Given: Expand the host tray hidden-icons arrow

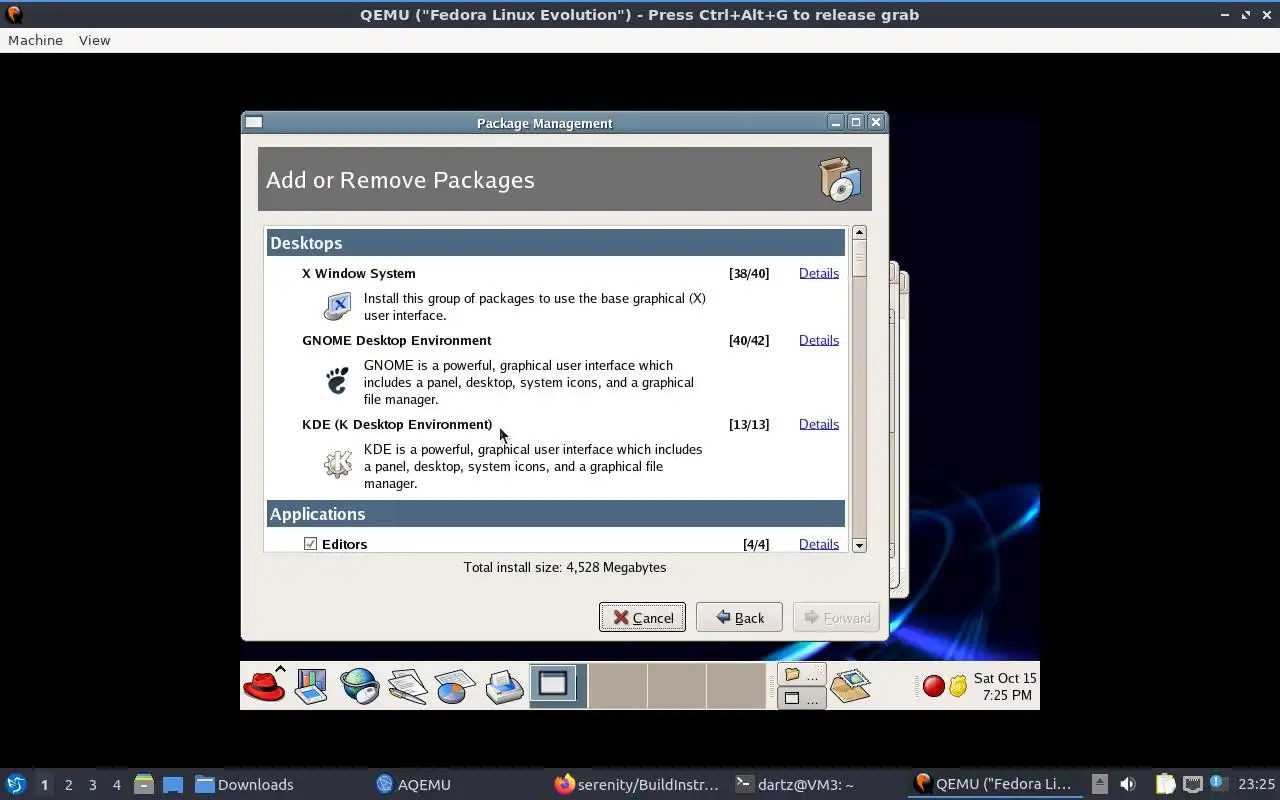Looking at the screenshot, I should point(1099,784).
